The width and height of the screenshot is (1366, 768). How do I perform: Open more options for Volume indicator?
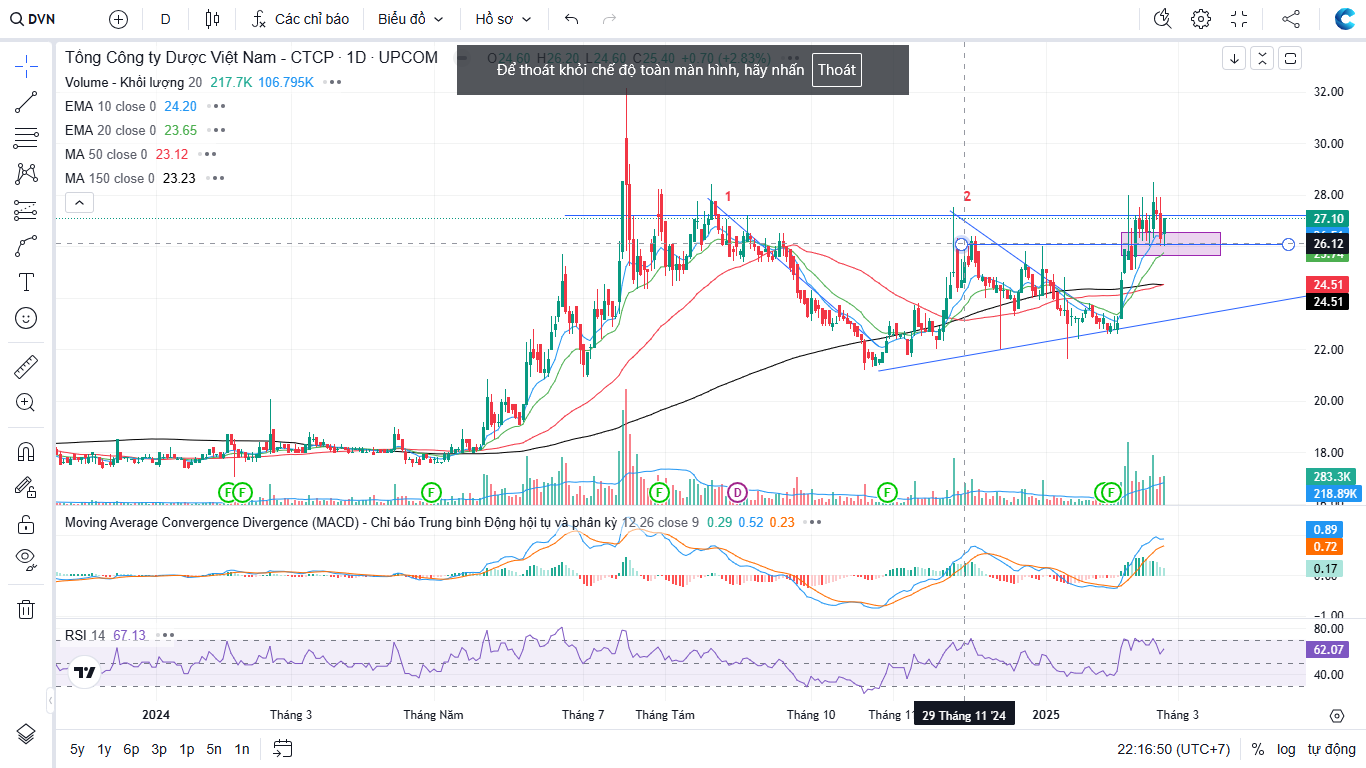pos(334,82)
